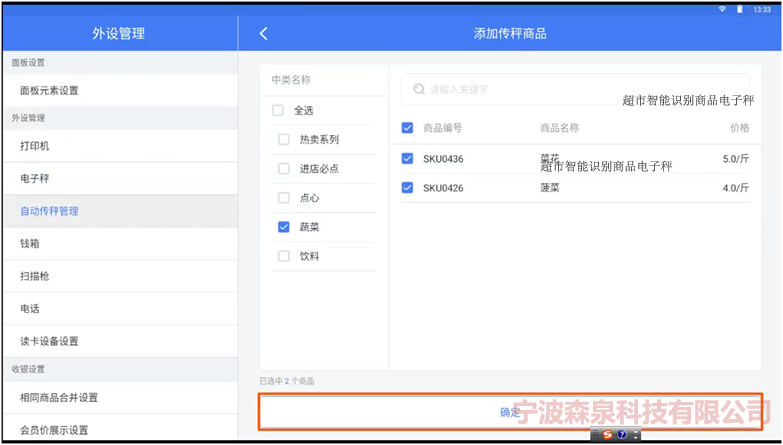
Task: Click the WiFi status icon
Action: click(x=722, y=8)
